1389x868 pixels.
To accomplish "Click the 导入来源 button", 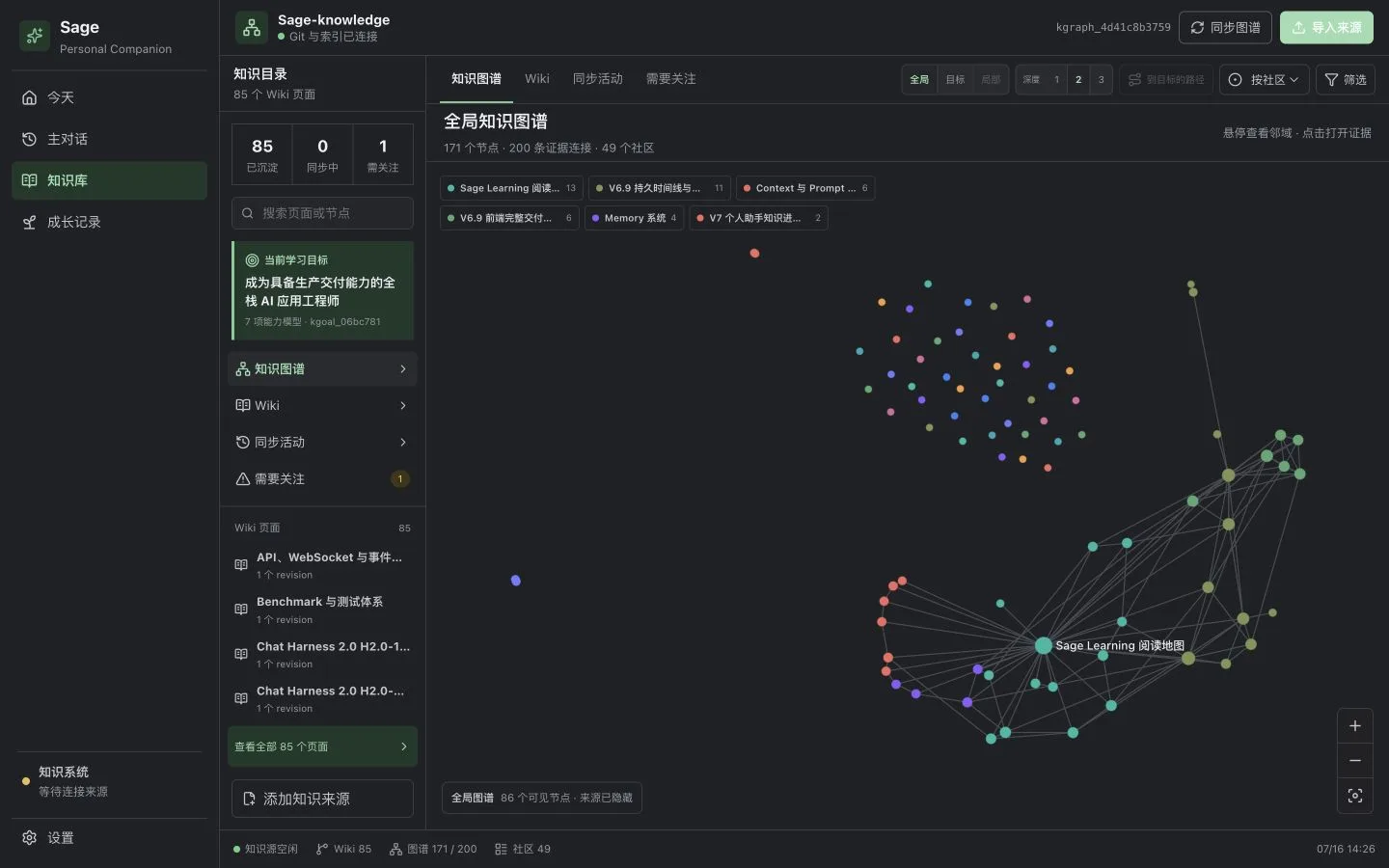I will coord(1326,27).
